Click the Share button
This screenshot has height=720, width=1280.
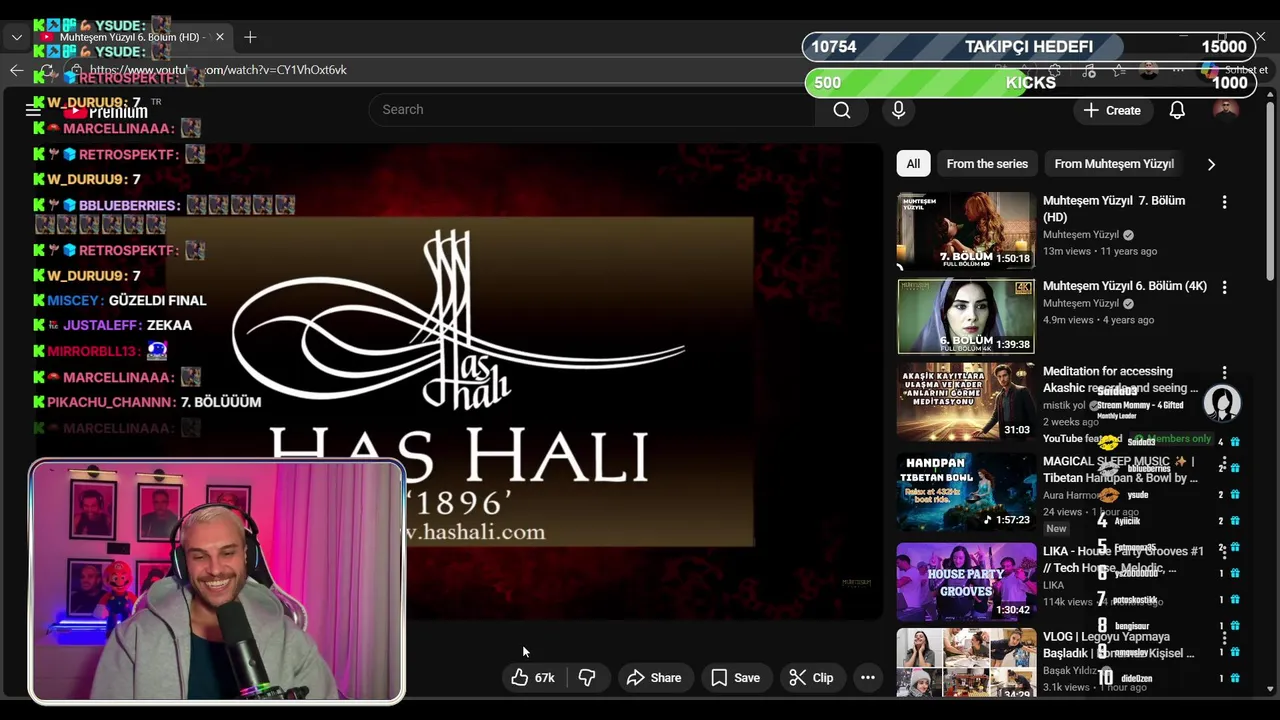point(654,678)
